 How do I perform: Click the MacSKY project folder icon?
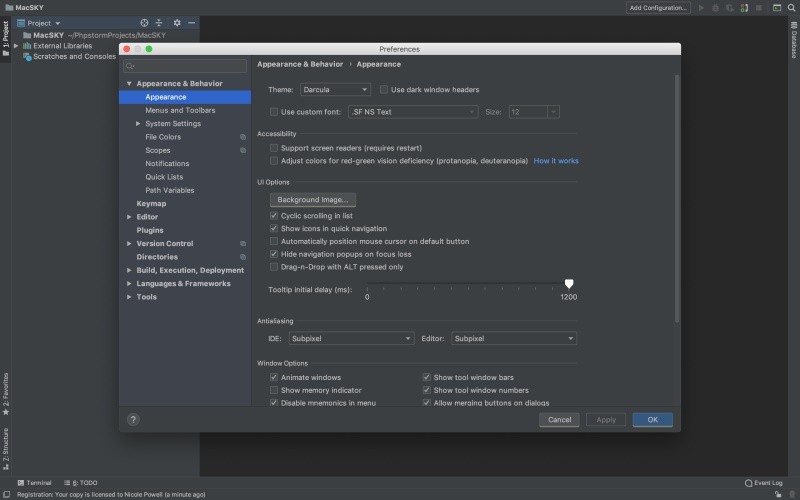click(x=27, y=35)
